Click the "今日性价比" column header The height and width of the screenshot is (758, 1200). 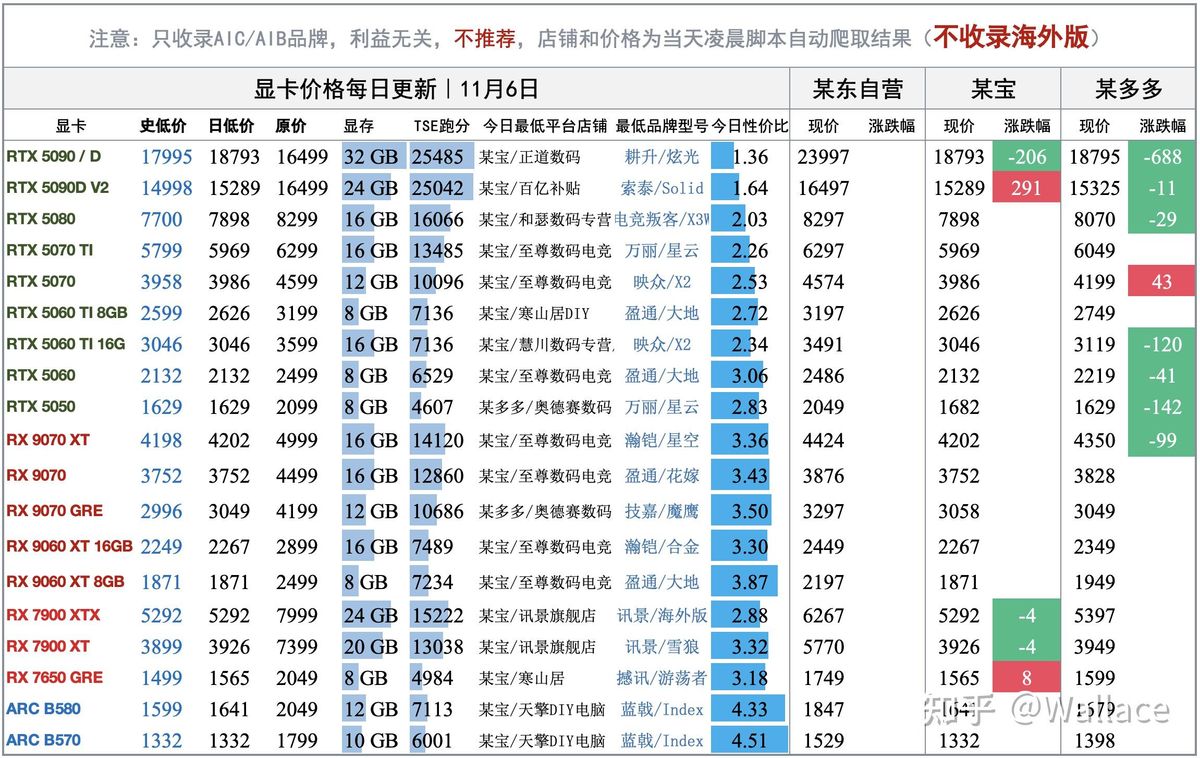point(750,126)
